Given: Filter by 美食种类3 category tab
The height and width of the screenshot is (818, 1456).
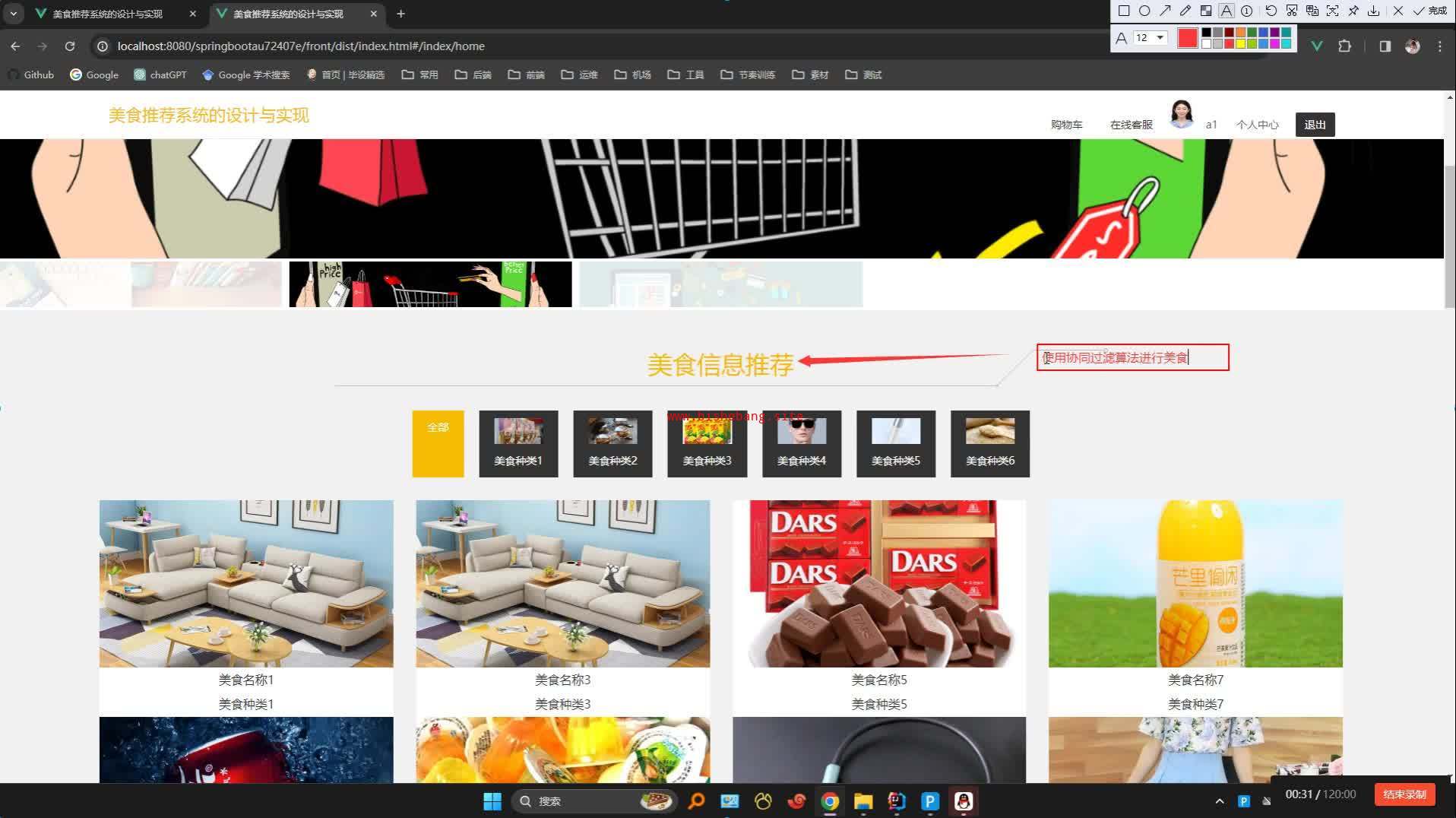Looking at the screenshot, I should (707, 444).
